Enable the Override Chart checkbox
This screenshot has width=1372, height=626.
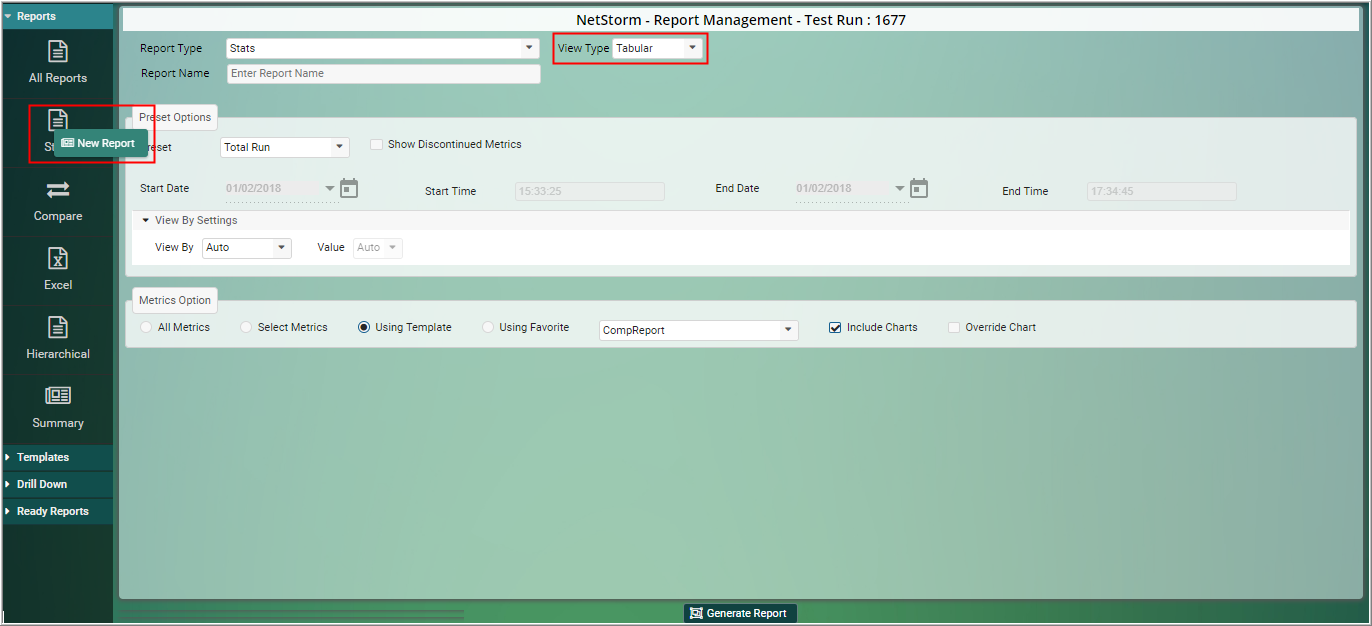(x=954, y=328)
